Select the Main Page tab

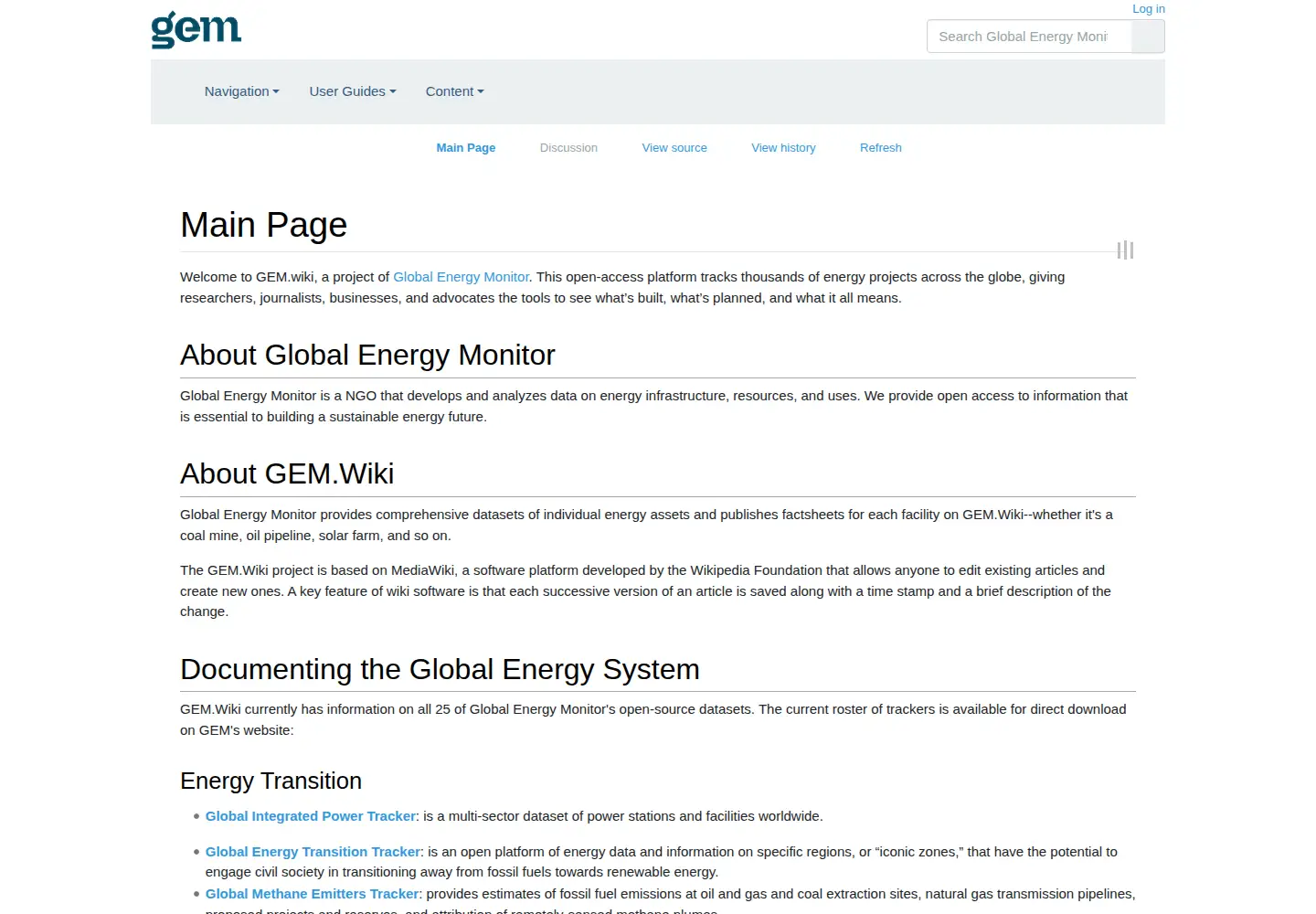[466, 147]
